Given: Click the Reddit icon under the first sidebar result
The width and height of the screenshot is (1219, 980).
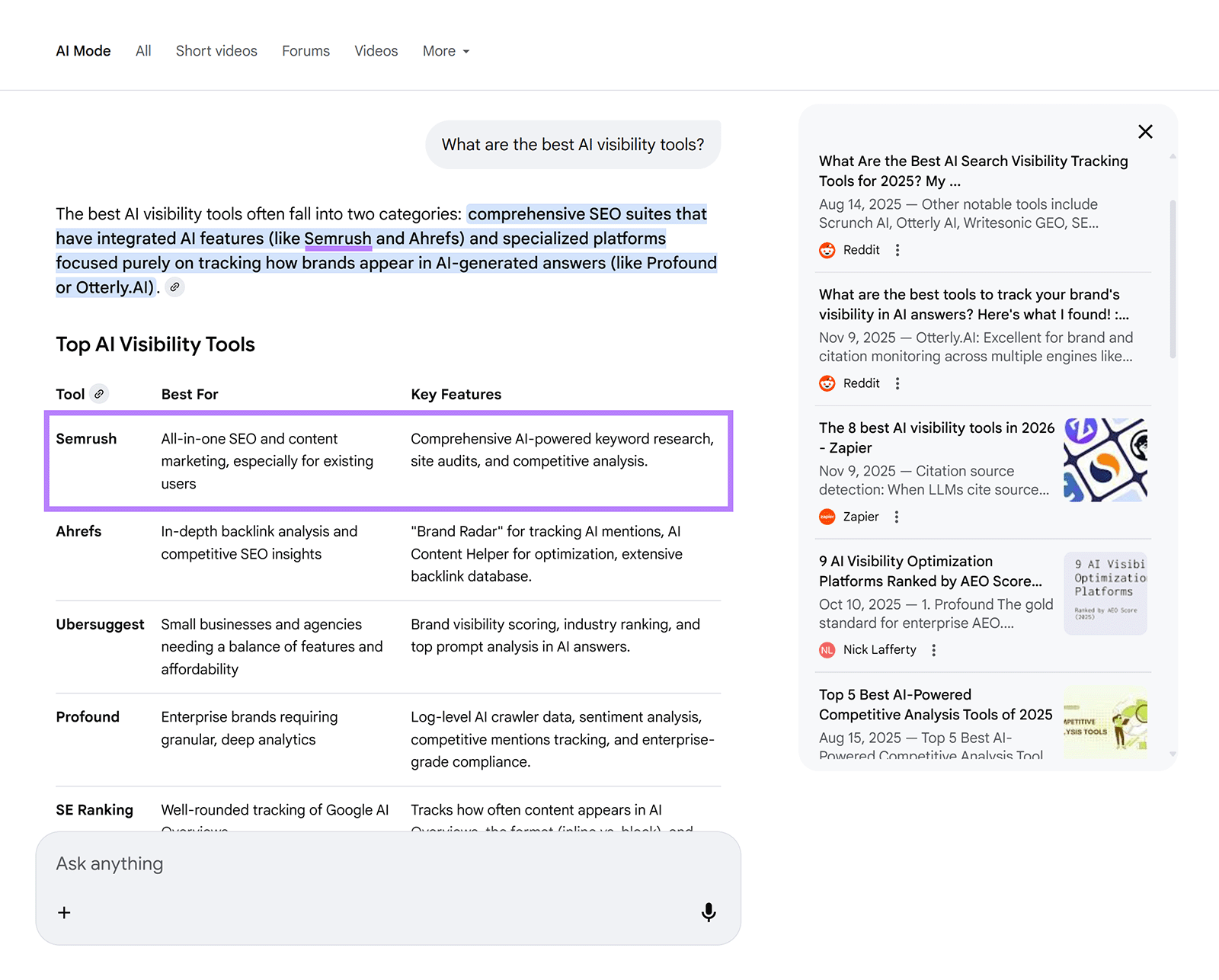Looking at the screenshot, I should (x=827, y=250).
